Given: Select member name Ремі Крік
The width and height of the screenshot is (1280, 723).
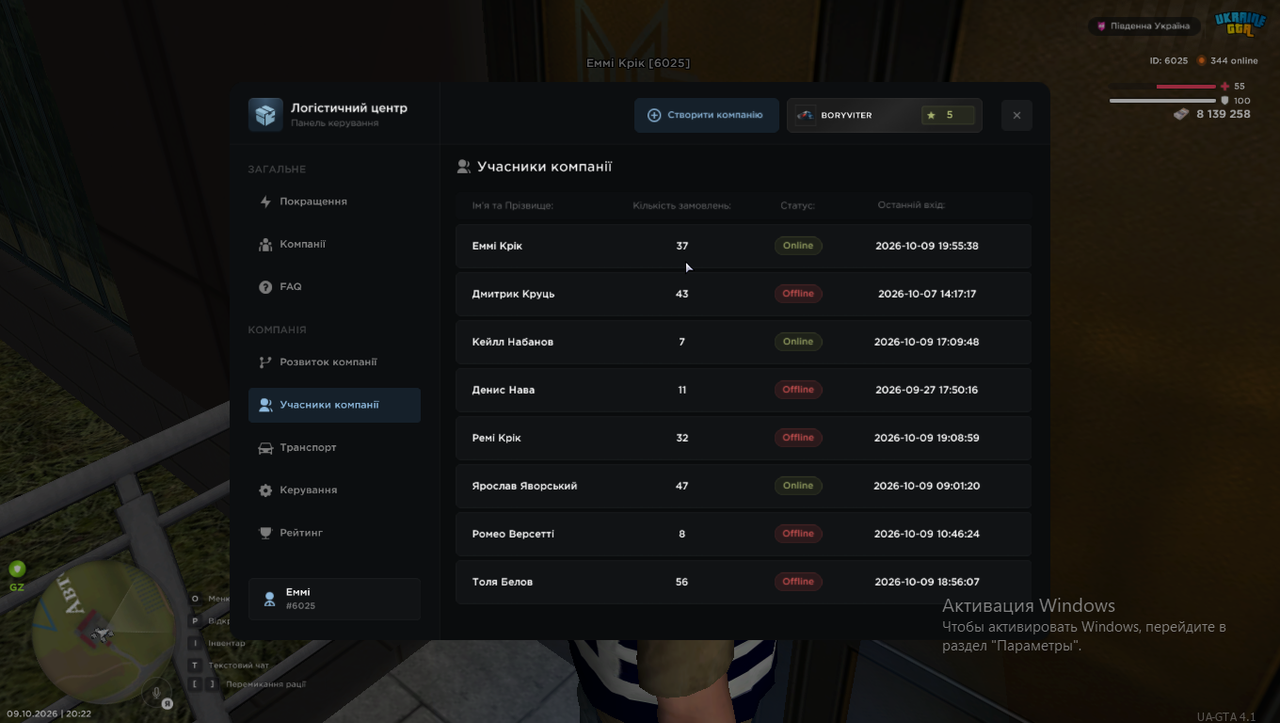Looking at the screenshot, I should tap(496, 438).
